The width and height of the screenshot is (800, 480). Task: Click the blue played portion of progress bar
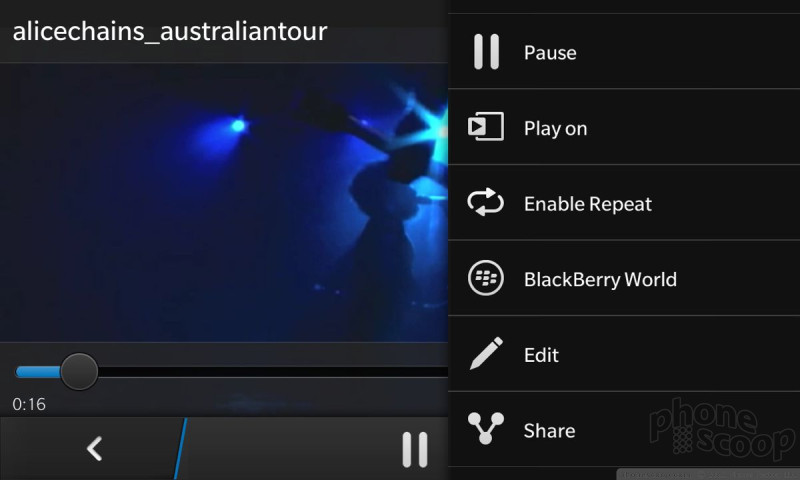[38, 372]
